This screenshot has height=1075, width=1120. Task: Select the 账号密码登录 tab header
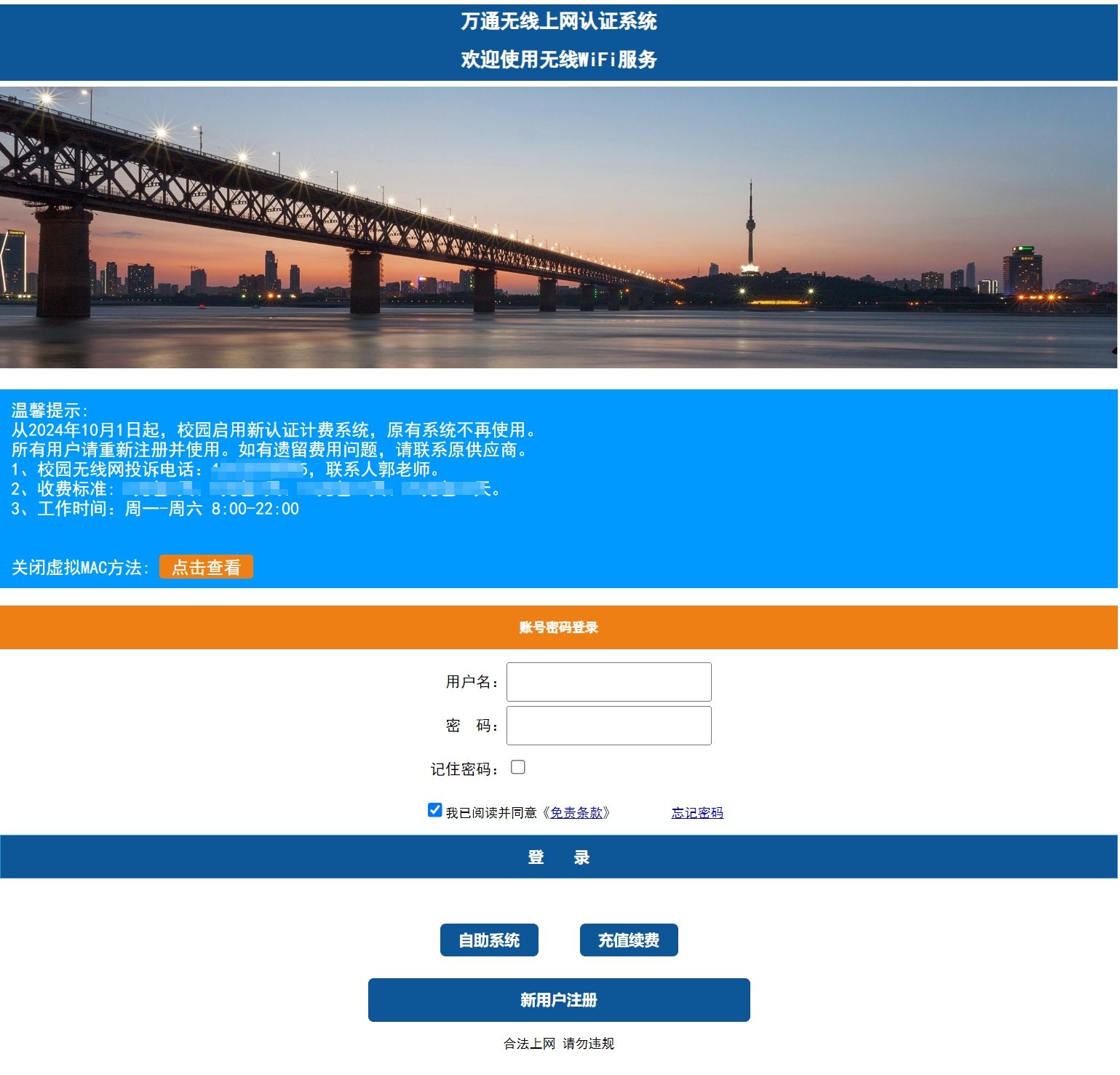tap(558, 628)
